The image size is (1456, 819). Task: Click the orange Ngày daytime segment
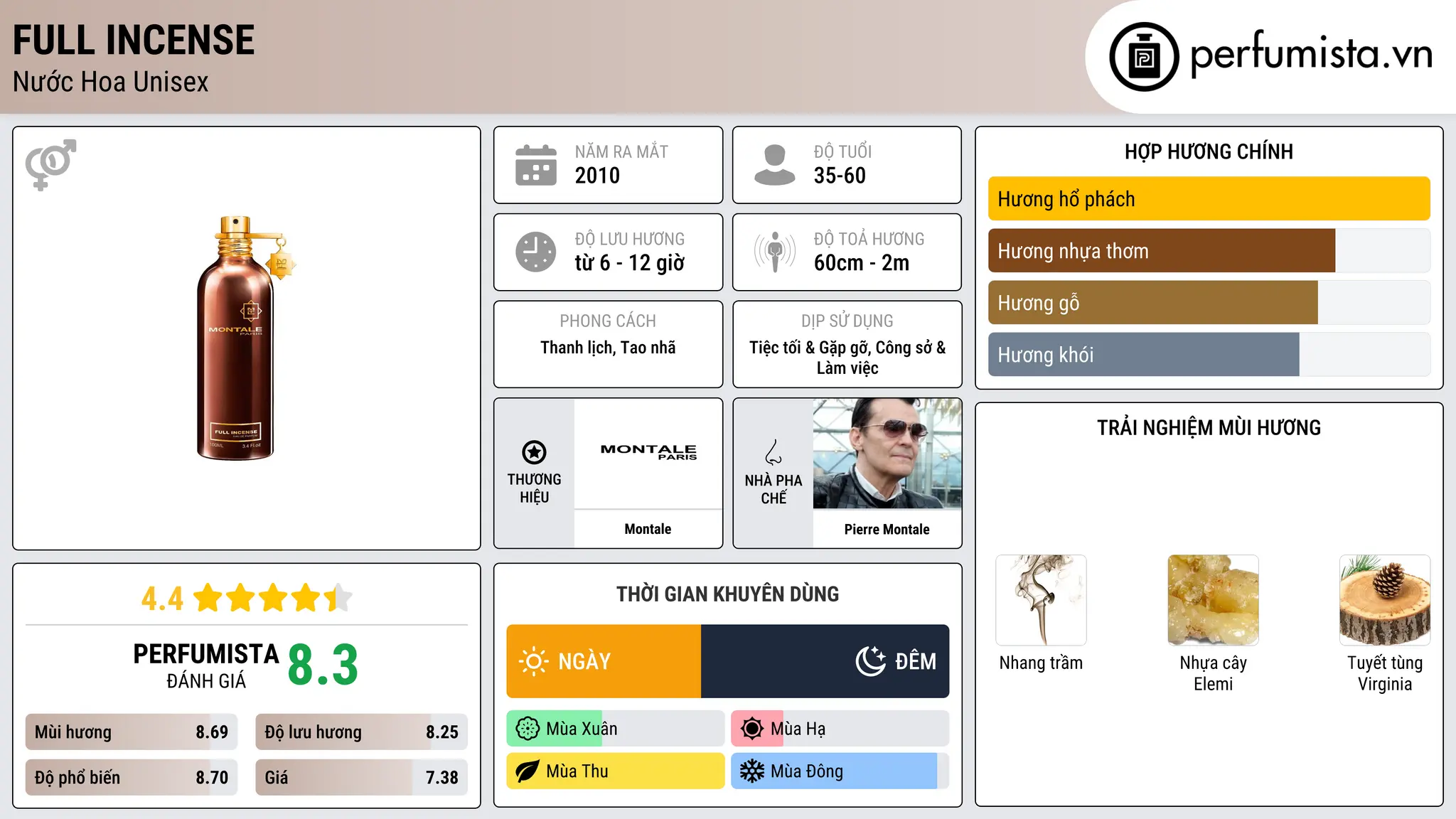pos(604,661)
